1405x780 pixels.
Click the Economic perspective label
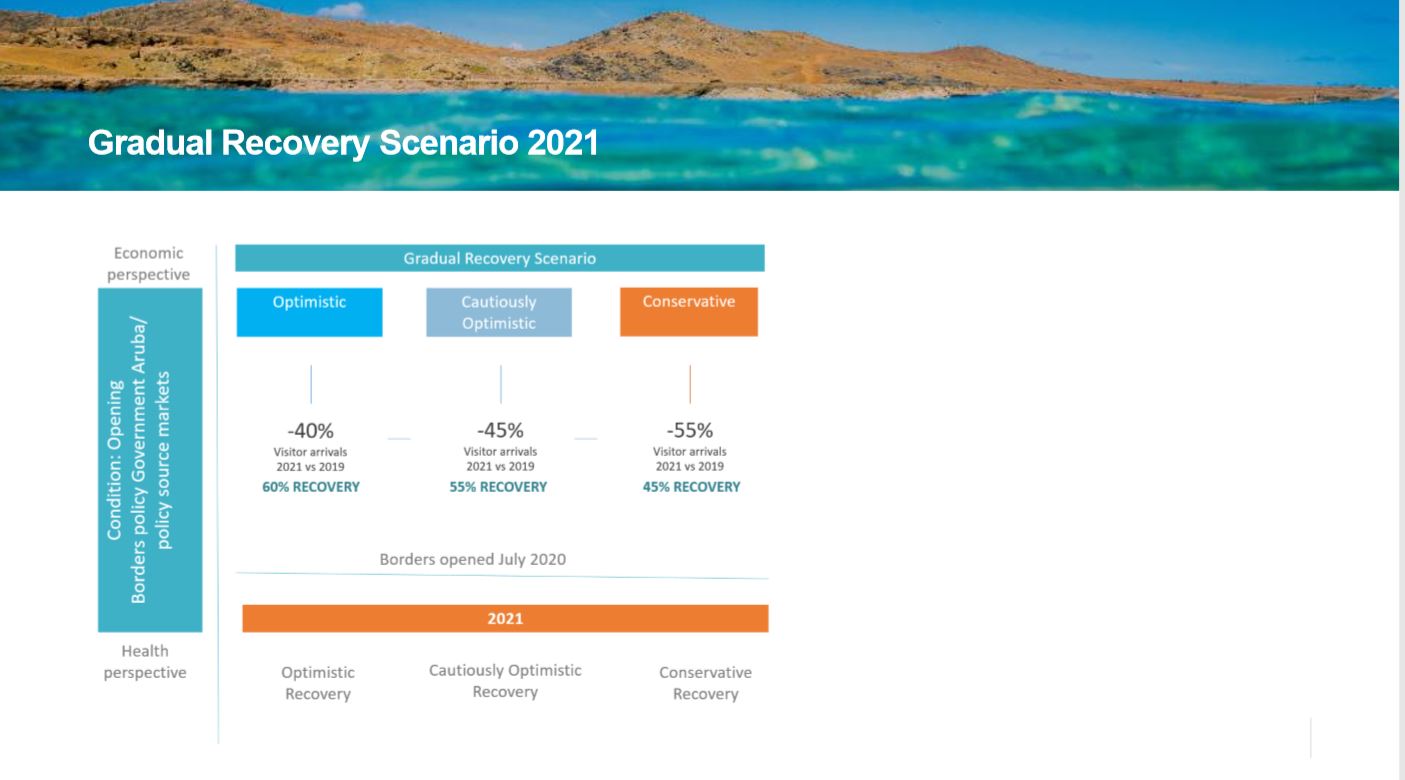click(x=149, y=264)
